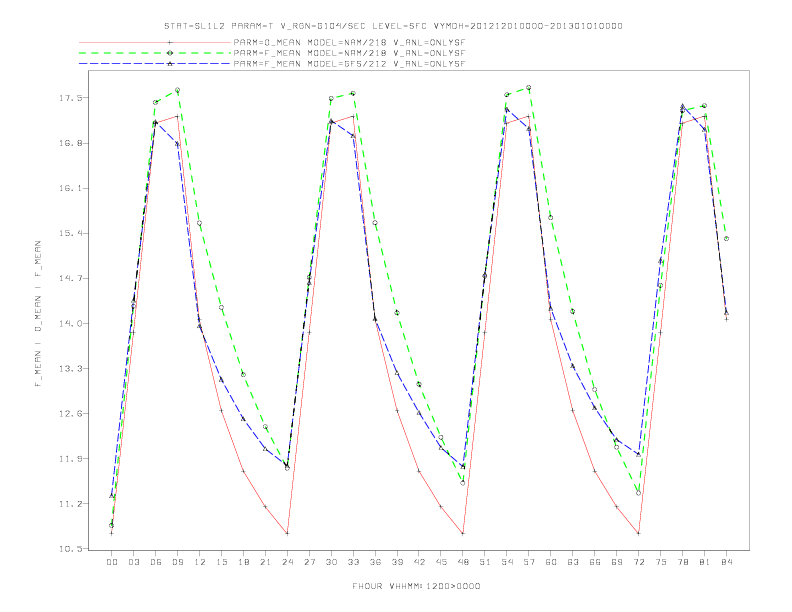The image size is (792, 612).
Task: Click green circle data point at hour 15
Action: click(x=221, y=308)
